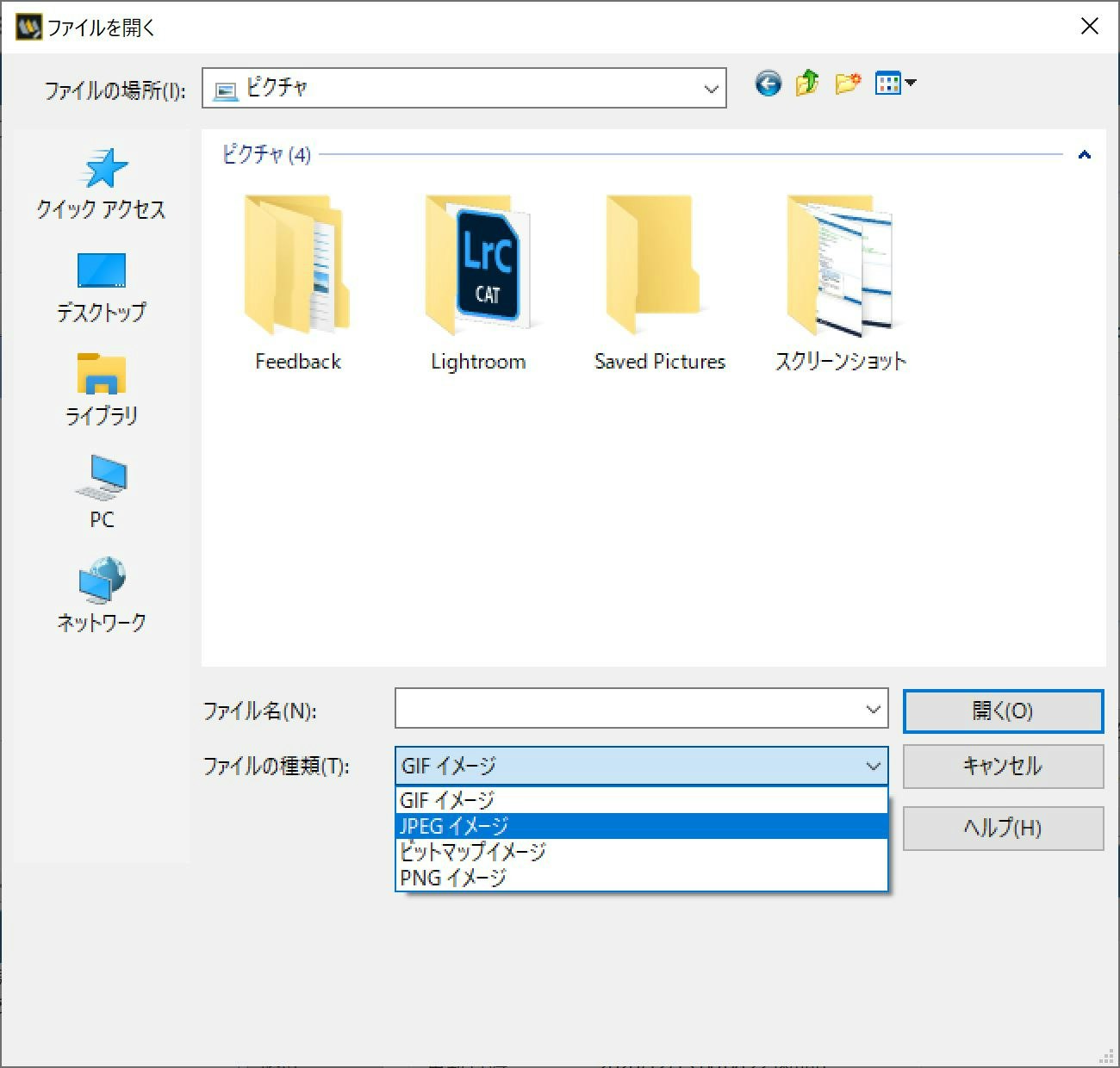The image size is (1120, 1068).
Task: Click the PC icon in the sidebar
Action: [x=100, y=491]
